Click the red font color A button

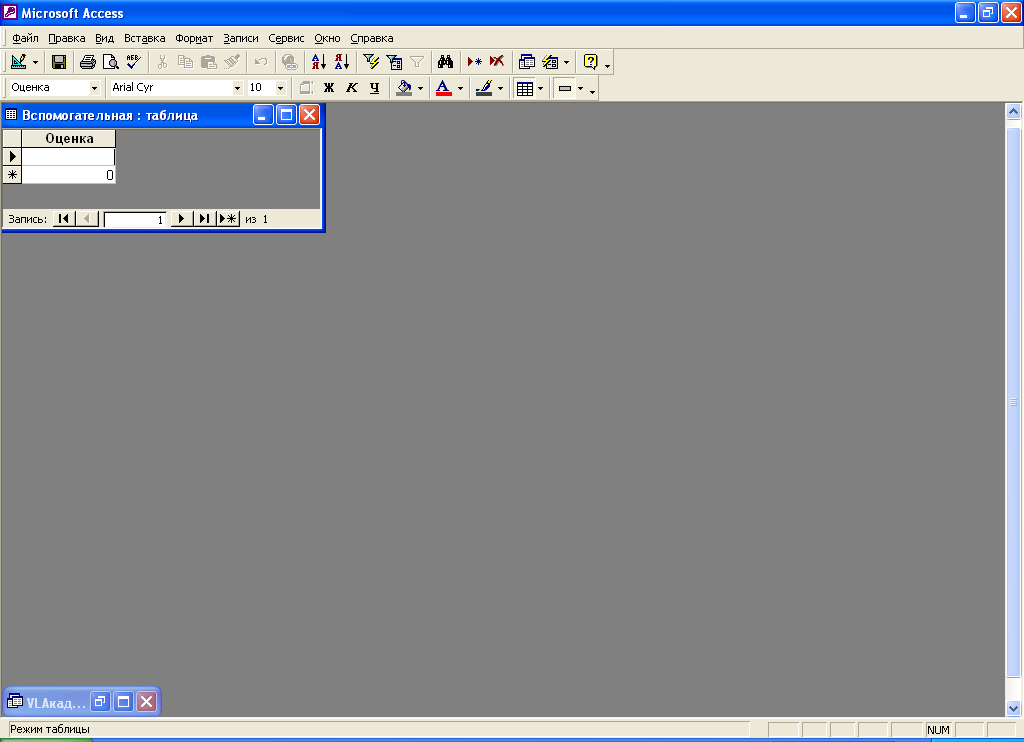click(x=443, y=88)
